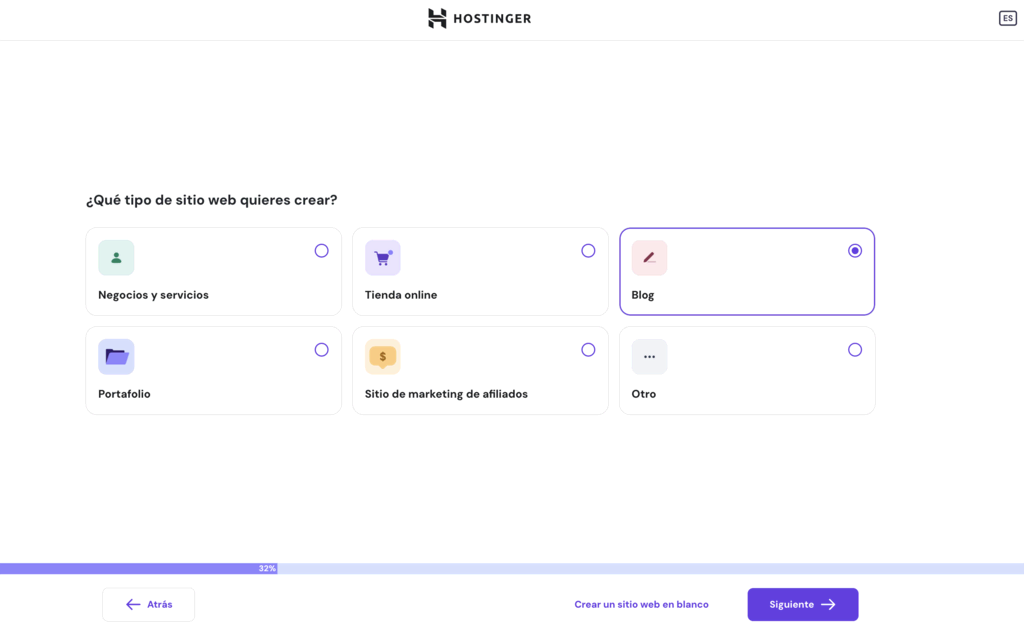Click Crear un sitio web en blanco link
Viewport: 1024px width, 628px height.
[641, 605]
